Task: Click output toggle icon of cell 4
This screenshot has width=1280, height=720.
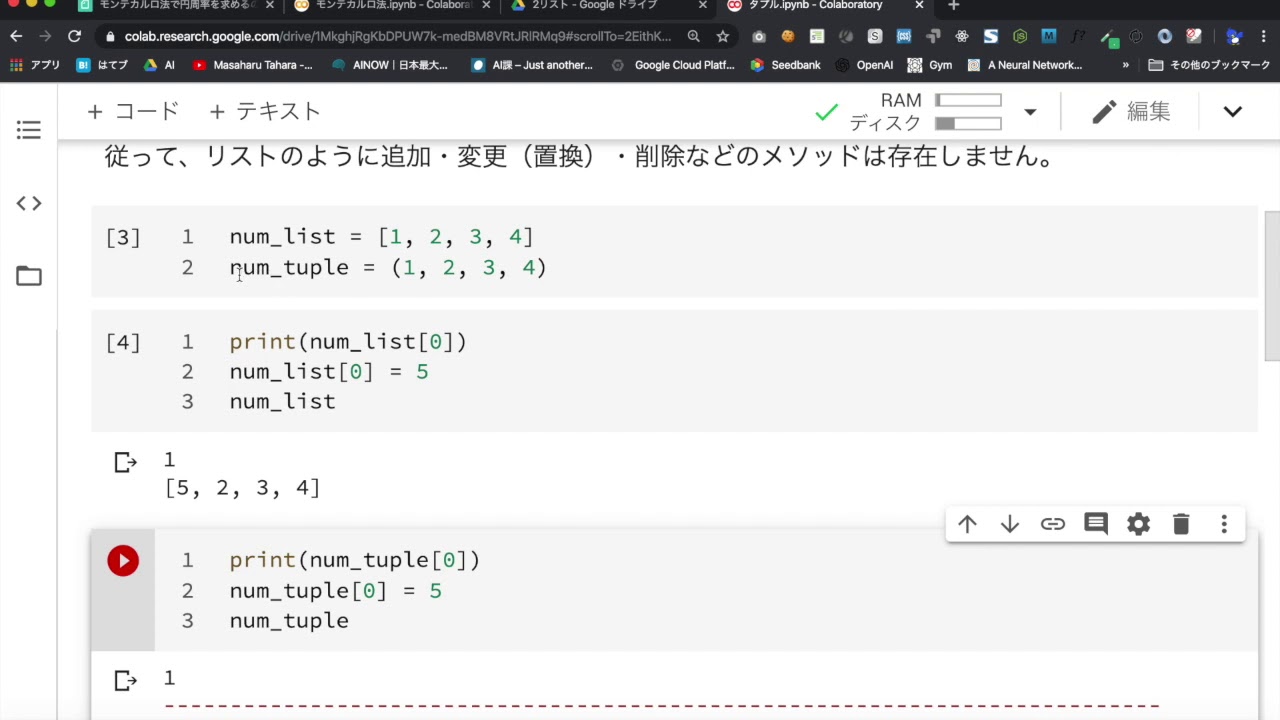Action: 125,462
